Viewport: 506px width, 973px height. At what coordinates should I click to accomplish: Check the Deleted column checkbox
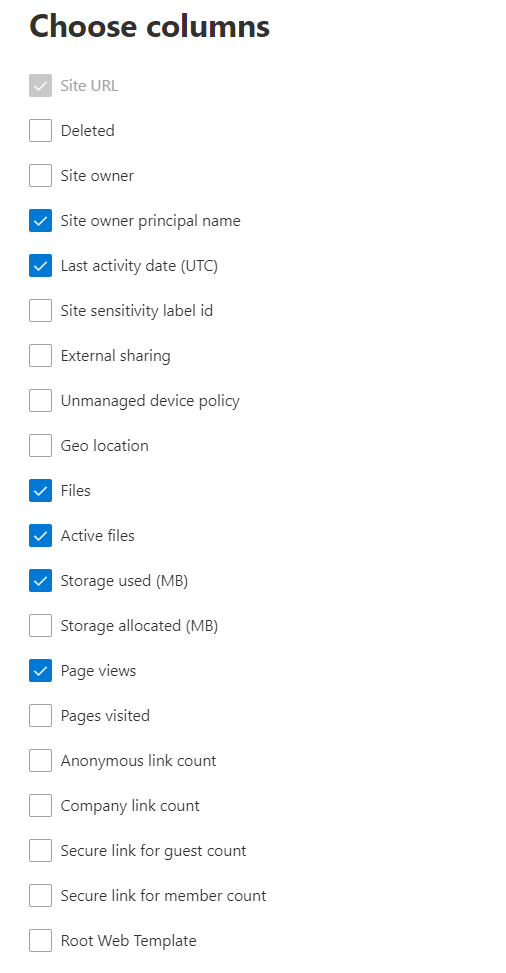[x=40, y=130]
